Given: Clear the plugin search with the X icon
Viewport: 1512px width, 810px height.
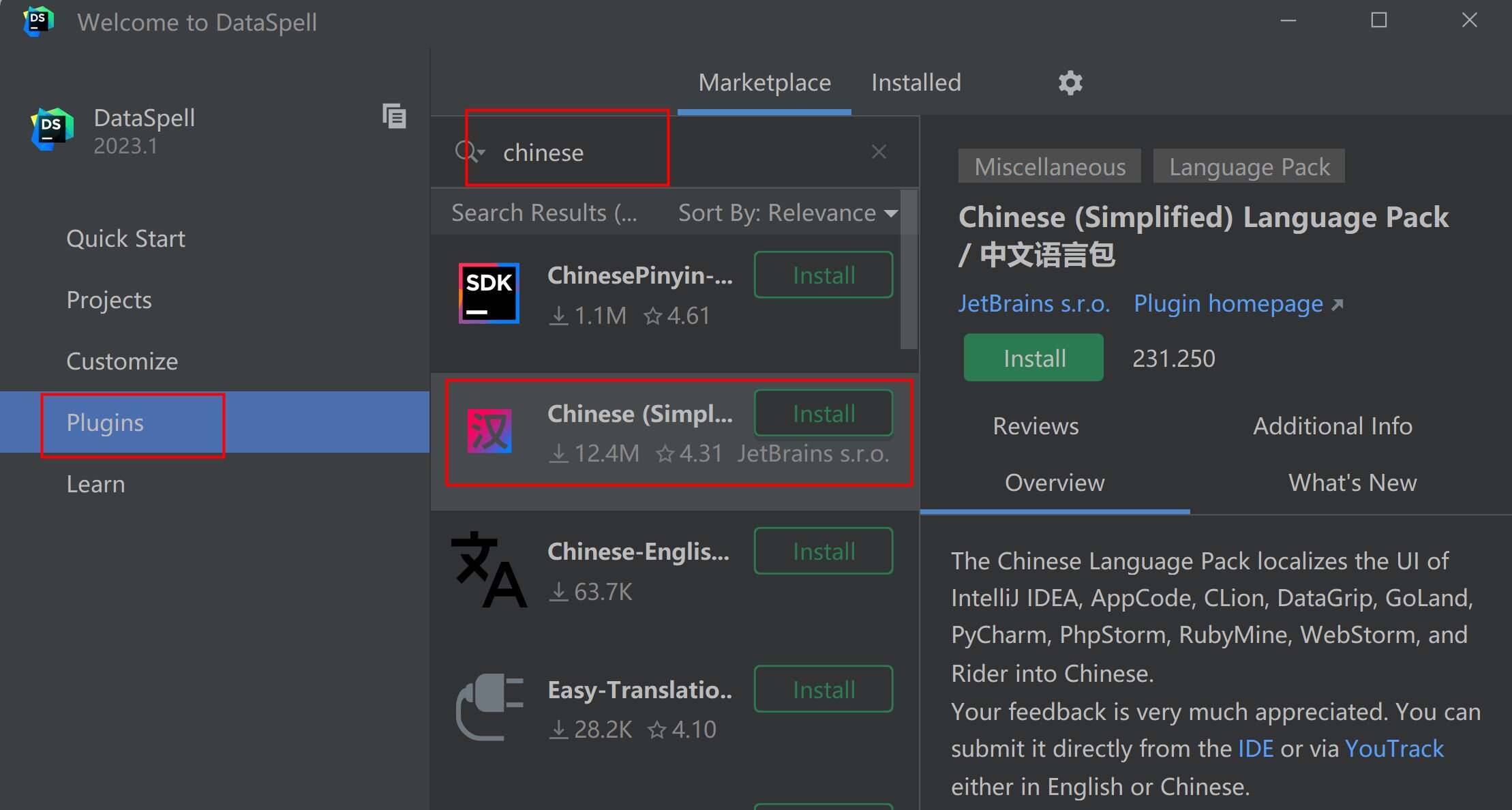Looking at the screenshot, I should click(879, 152).
